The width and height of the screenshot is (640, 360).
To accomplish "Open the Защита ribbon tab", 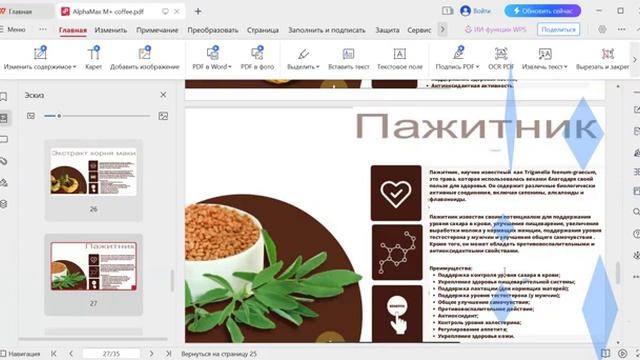I will pyautogui.click(x=387, y=30).
